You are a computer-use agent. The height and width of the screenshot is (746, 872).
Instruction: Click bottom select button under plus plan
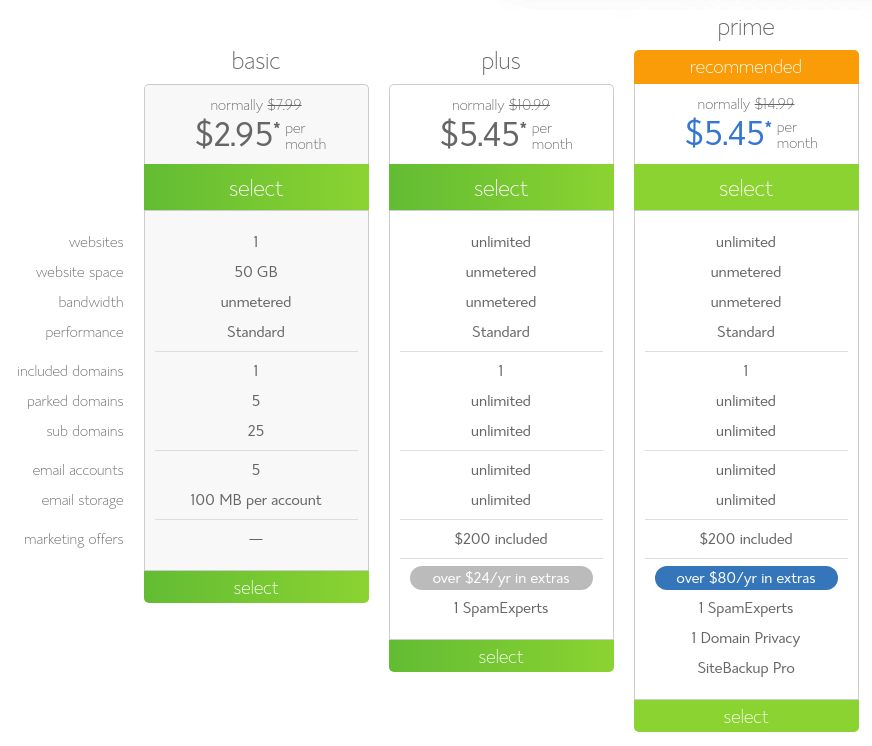501,656
